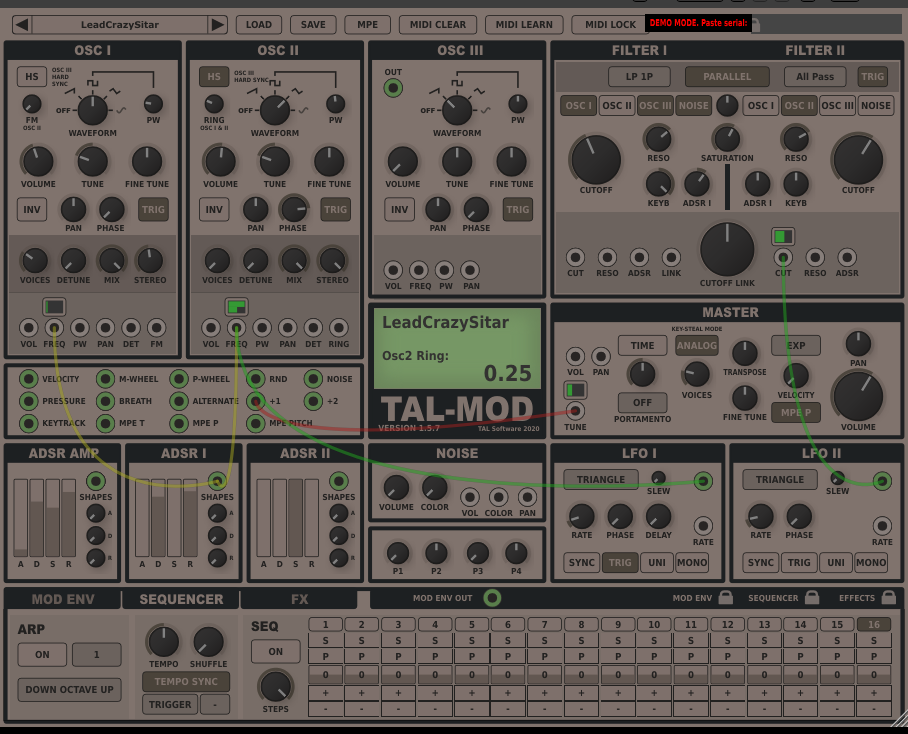Click the OSC III OUT jack
The width and height of the screenshot is (908, 734).
point(393,89)
